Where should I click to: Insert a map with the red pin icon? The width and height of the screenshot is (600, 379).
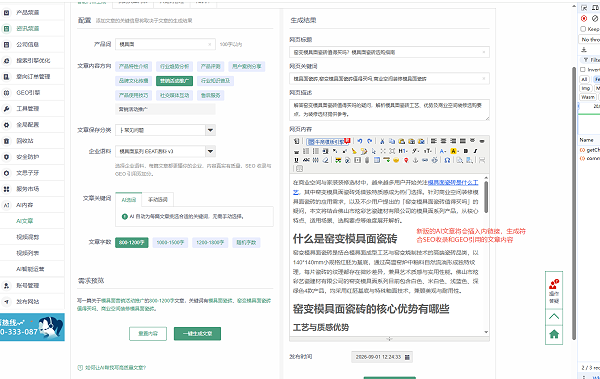(406, 160)
